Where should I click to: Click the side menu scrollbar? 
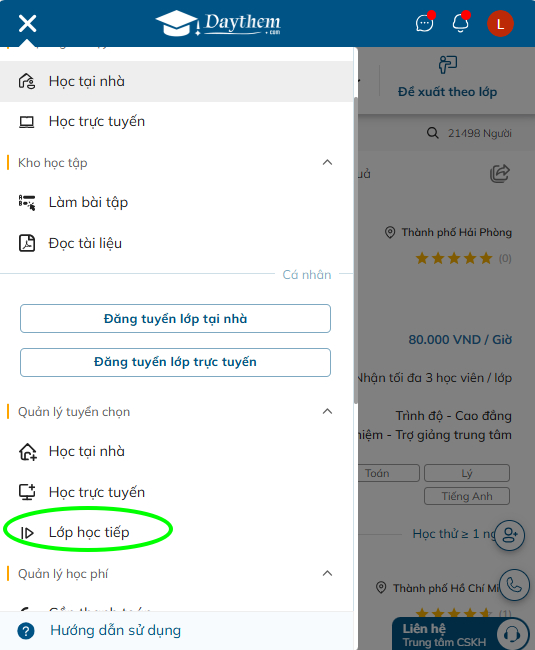[356, 251]
